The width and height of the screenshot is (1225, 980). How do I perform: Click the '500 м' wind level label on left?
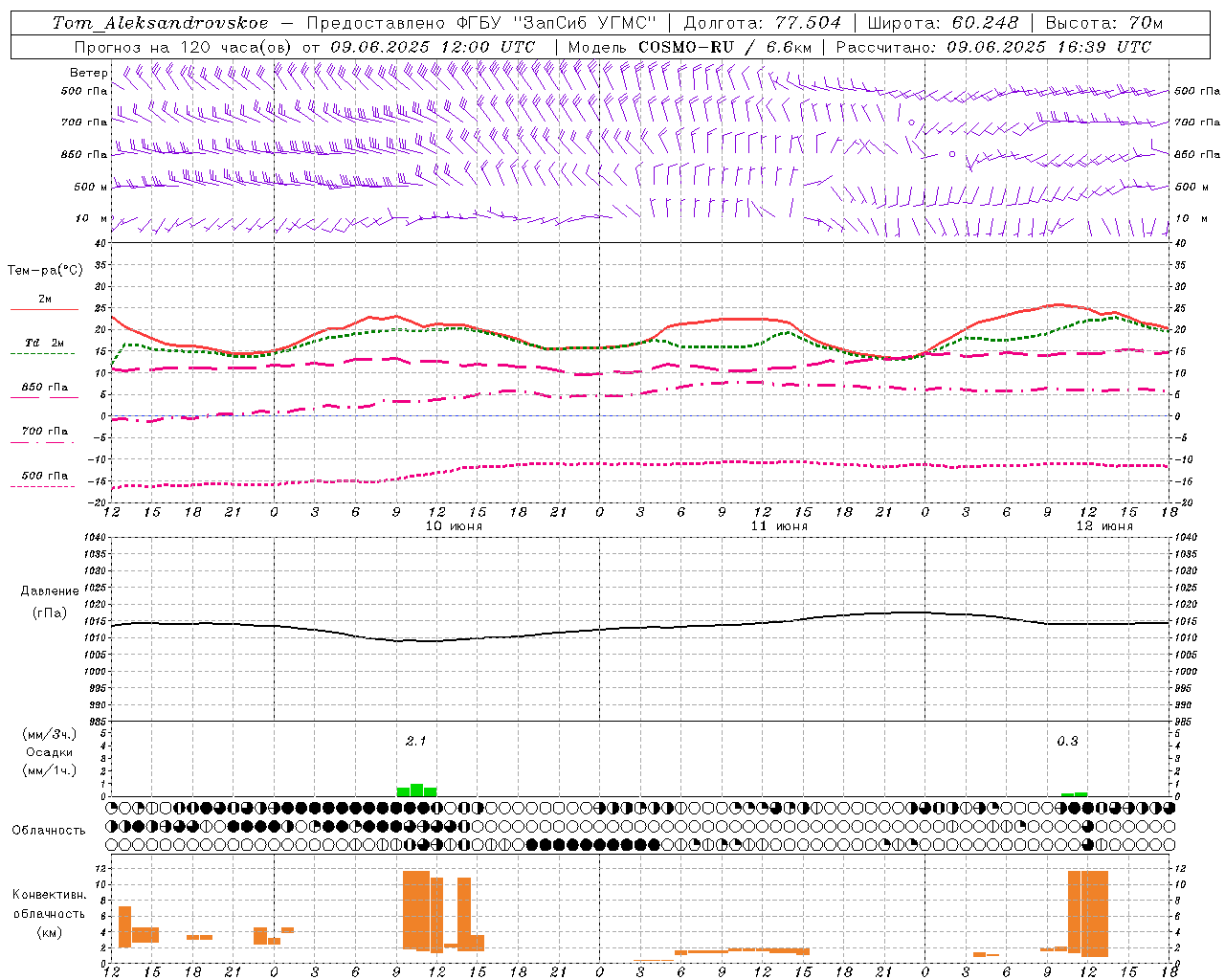point(91,187)
